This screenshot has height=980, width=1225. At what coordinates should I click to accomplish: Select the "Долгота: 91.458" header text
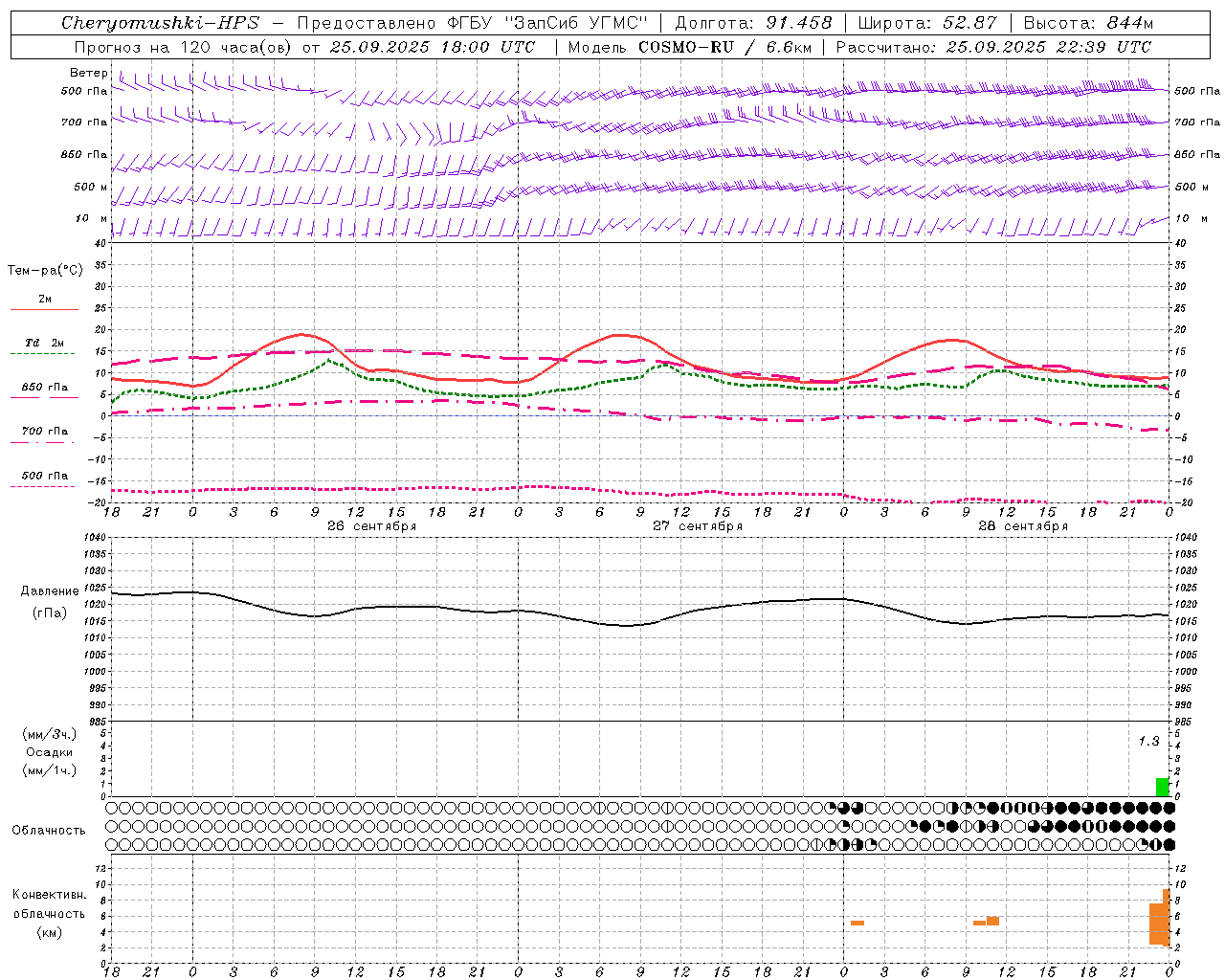pos(754,23)
